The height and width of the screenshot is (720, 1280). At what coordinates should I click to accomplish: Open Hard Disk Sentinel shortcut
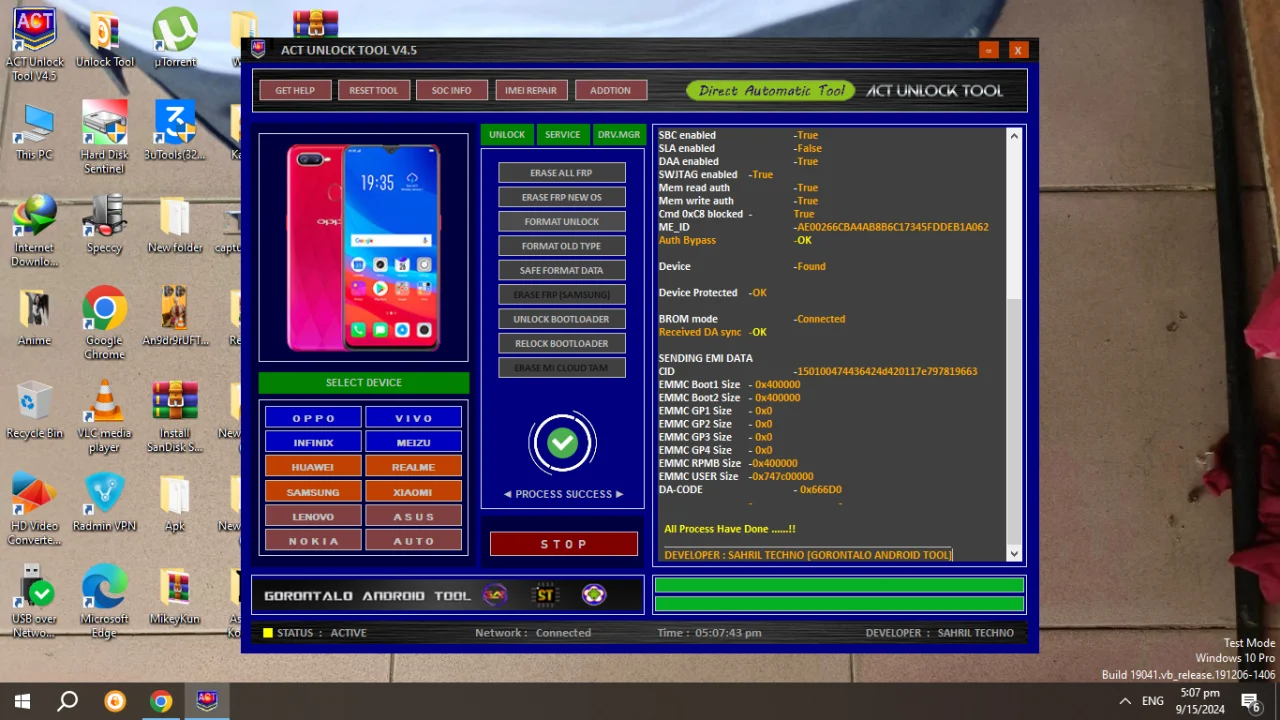(105, 138)
